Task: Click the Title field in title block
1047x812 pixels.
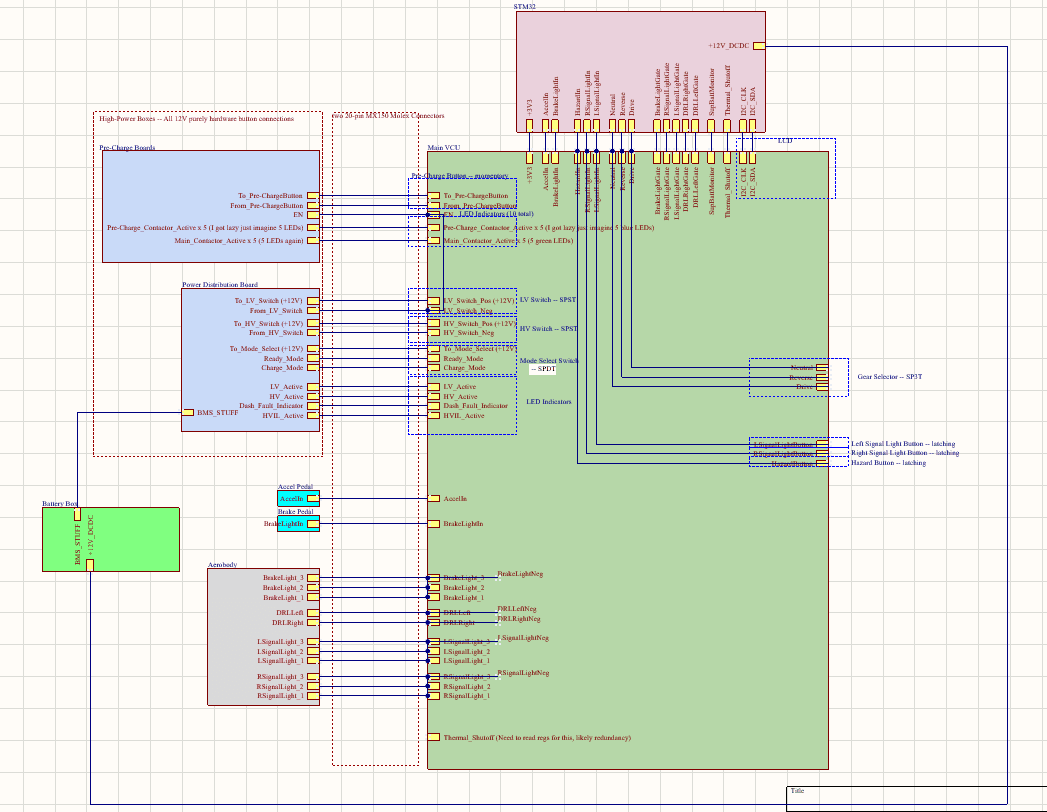Action: [x=797, y=791]
